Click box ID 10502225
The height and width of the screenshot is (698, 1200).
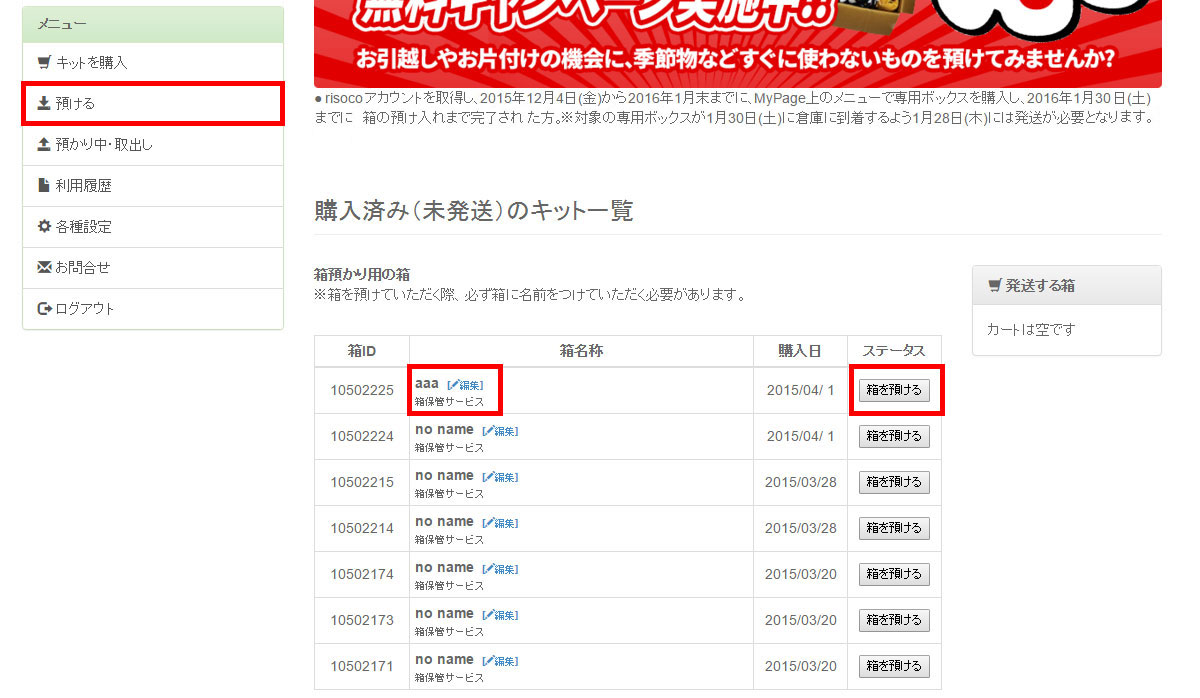(x=362, y=390)
